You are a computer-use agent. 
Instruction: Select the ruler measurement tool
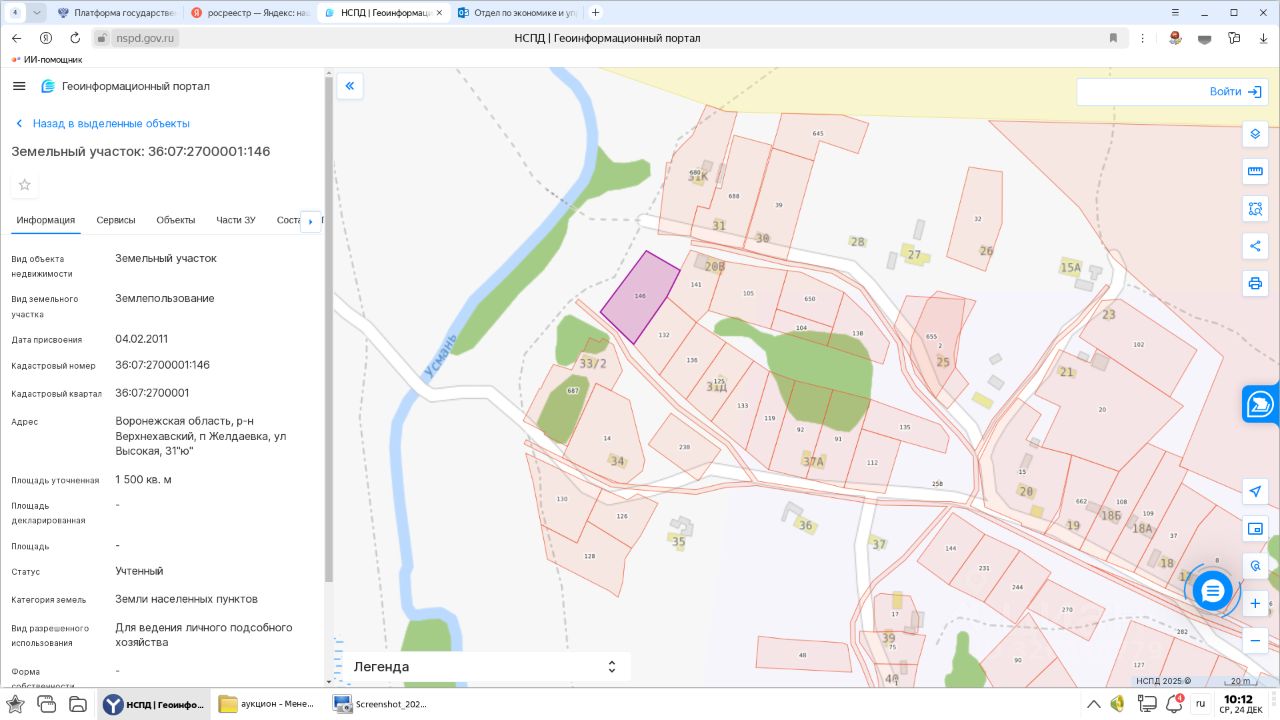tap(1255, 171)
